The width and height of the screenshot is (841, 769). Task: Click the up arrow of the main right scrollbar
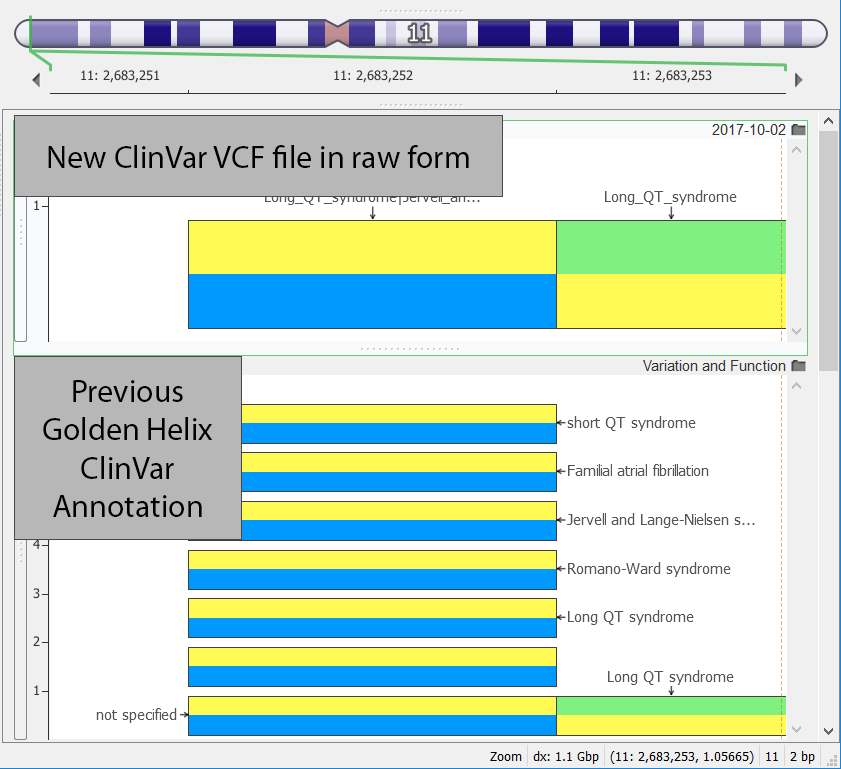point(827,119)
